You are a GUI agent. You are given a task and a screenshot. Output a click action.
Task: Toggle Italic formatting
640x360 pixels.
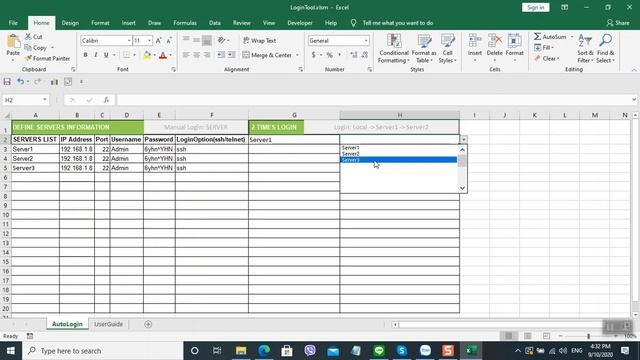(96, 55)
